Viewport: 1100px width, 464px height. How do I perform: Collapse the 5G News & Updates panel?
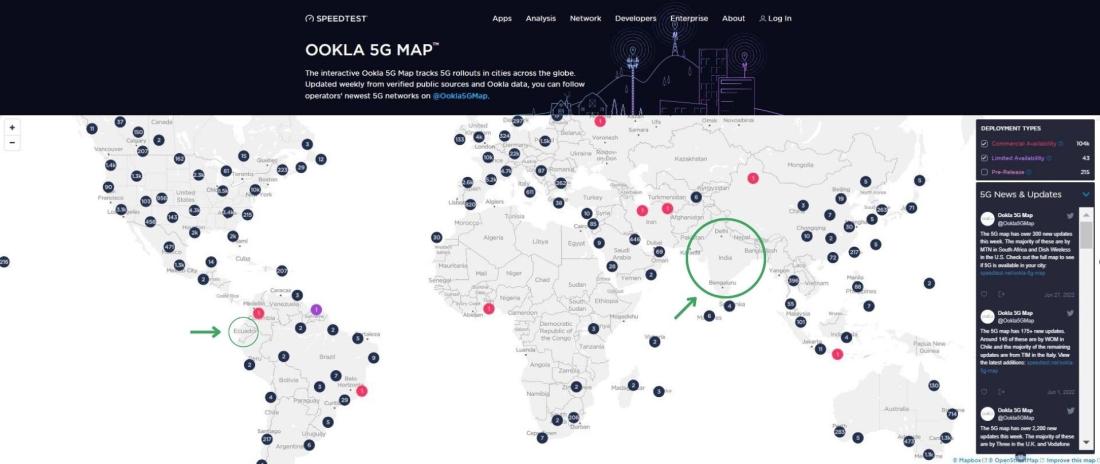pyautogui.click(x=1086, y=194)
